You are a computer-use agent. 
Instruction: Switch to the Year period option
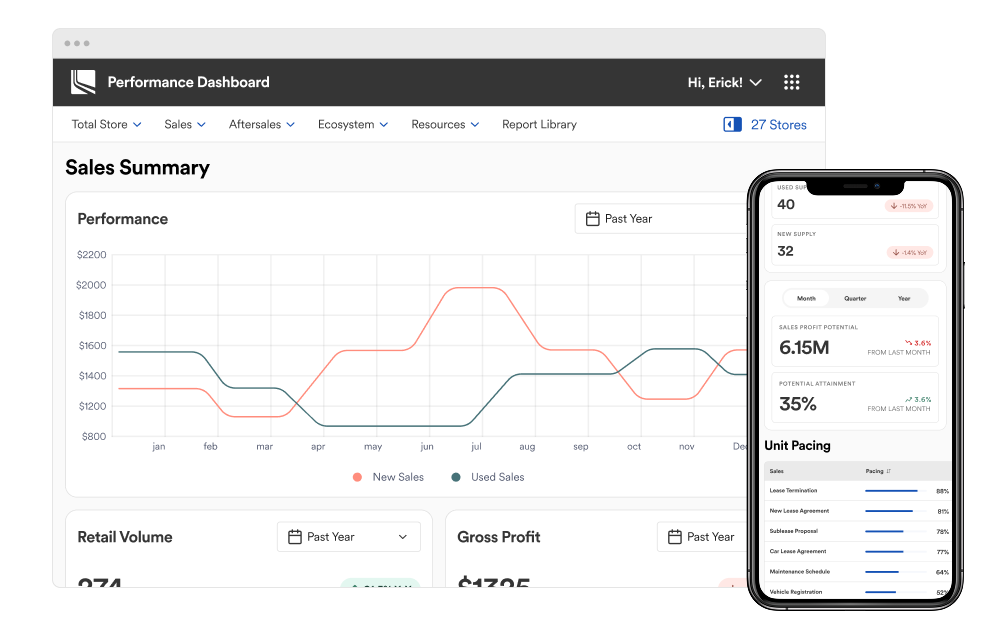(904, 299)
